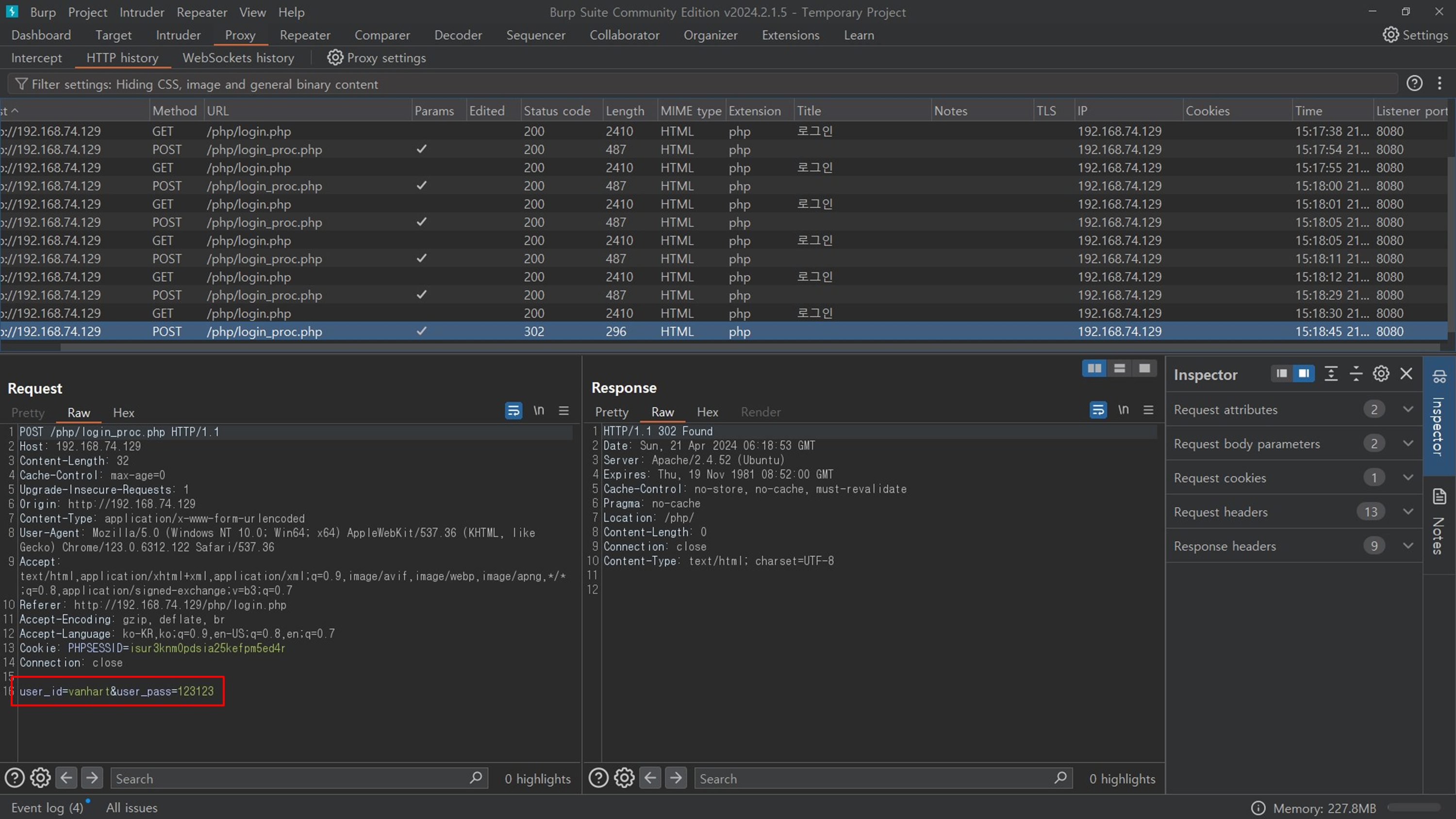Switch Request view to Hex
Viewport: 1456px width, 819px height.
(123, 413)
